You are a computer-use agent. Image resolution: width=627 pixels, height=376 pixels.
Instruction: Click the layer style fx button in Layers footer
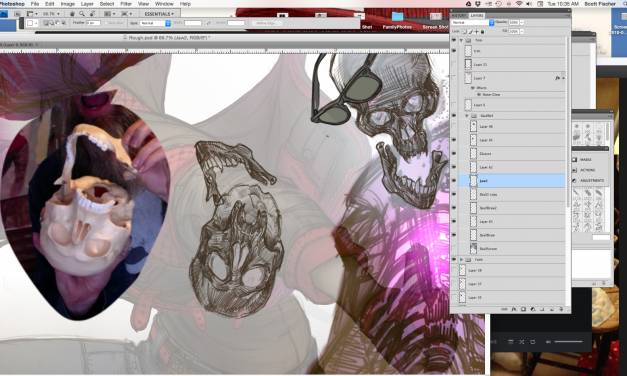[x=514, y=309]
